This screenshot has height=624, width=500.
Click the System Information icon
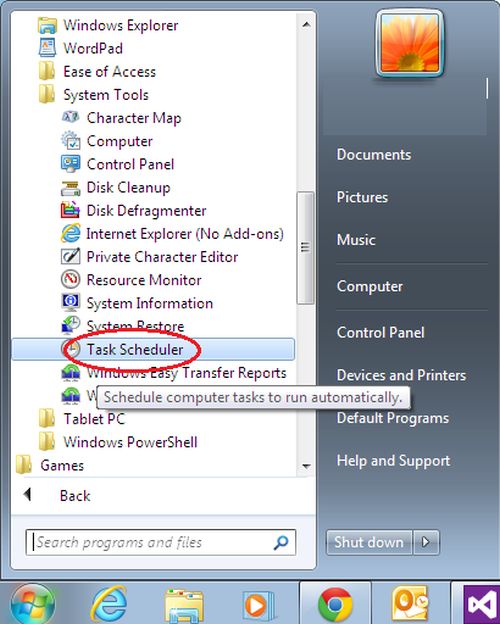[x=70, y=302]
